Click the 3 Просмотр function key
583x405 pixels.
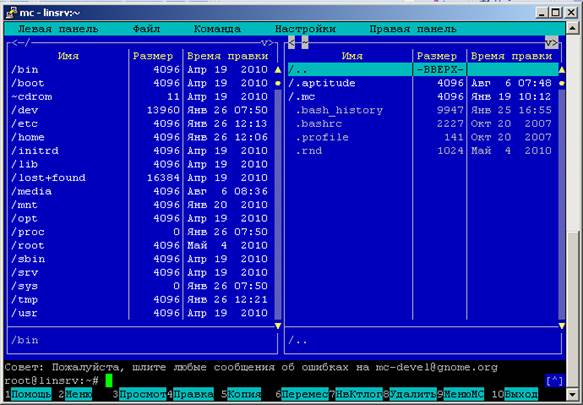pos(139,394)
